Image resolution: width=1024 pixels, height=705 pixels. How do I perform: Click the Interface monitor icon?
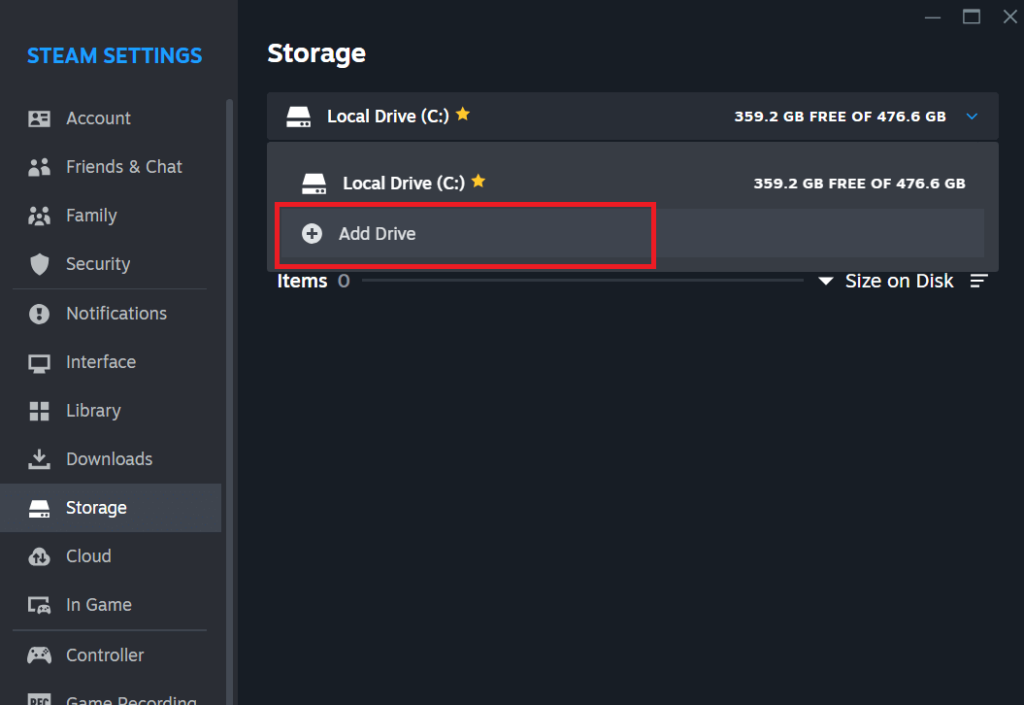(x=39, y=363)
